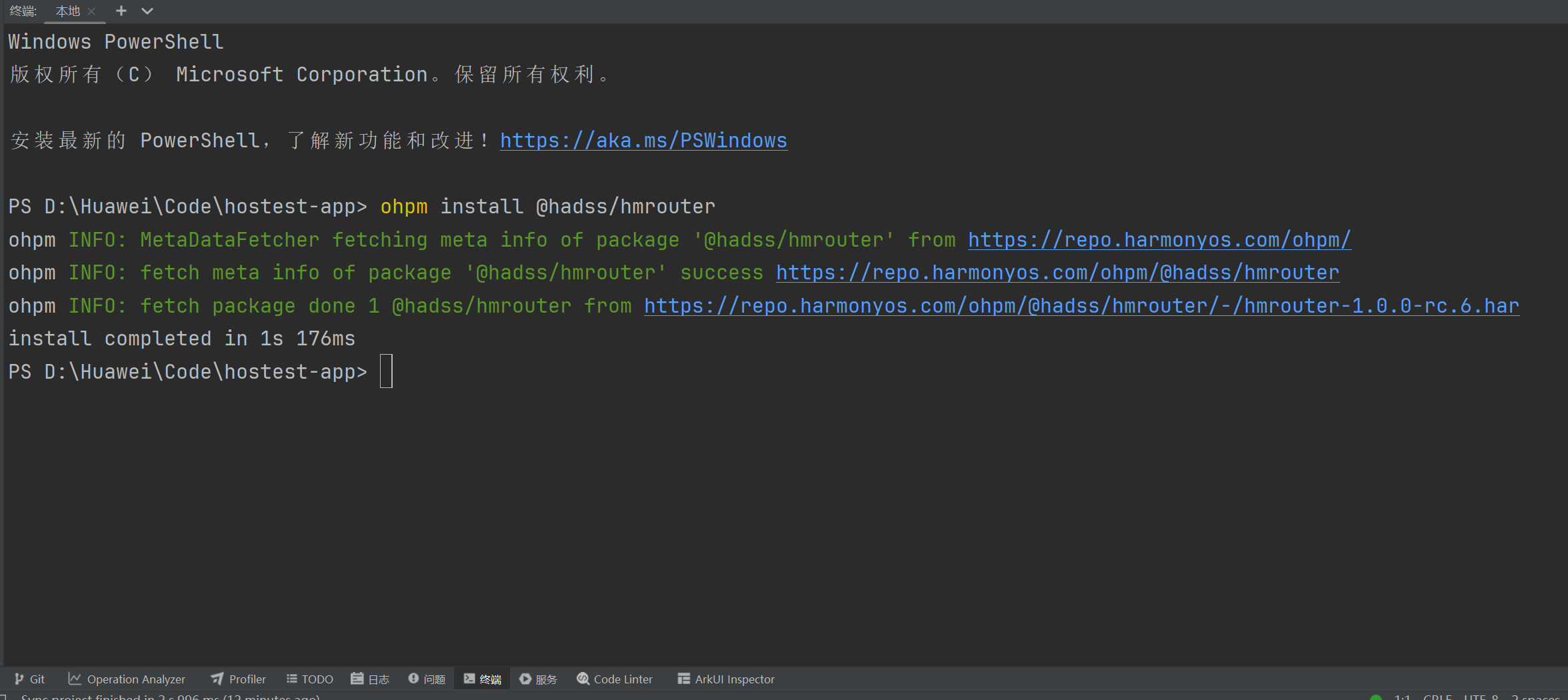Open the Operation Analyzer panel
Screen dimensions: 1568x700
127,679
